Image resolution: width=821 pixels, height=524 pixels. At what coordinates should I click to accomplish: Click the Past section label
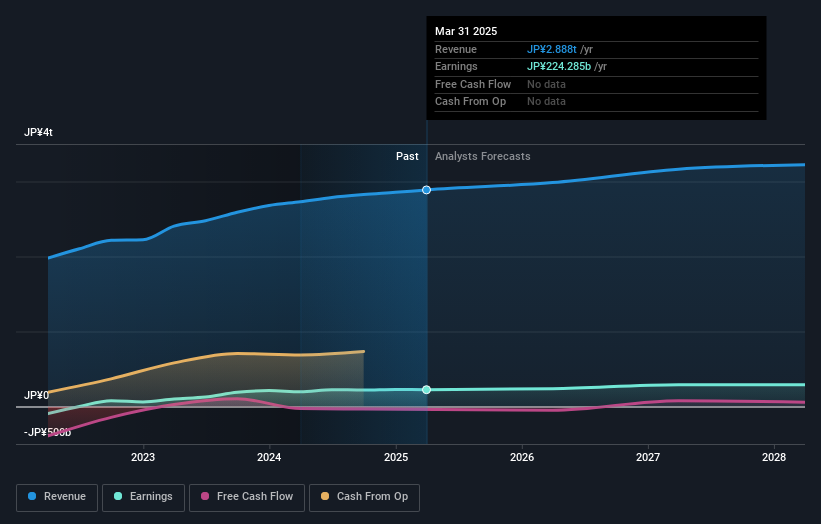(407, 157)
